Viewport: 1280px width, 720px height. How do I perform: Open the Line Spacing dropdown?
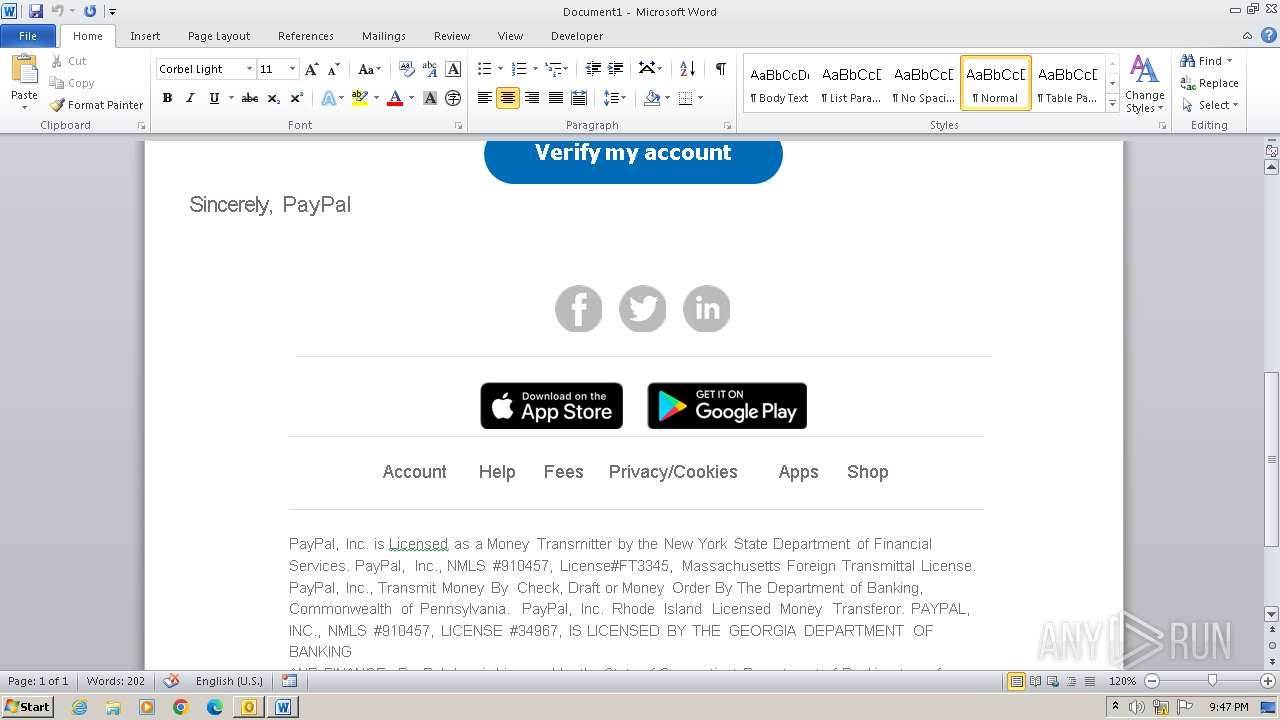click(x=614, y=98)
